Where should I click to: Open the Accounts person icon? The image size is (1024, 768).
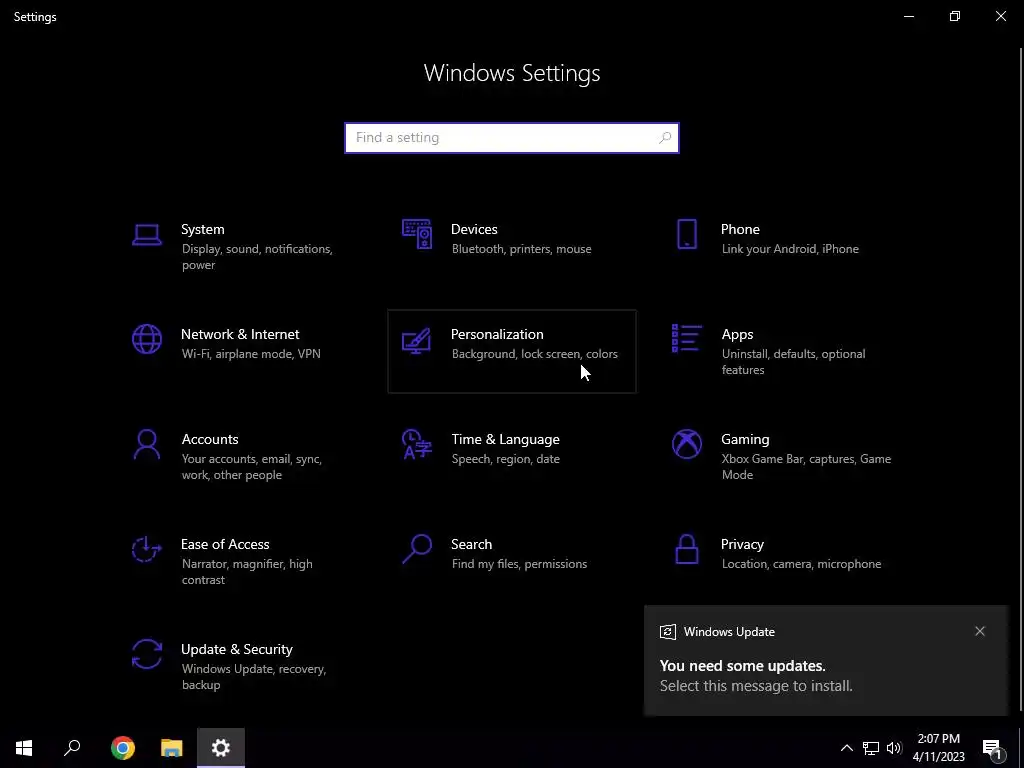click(146, 445)
